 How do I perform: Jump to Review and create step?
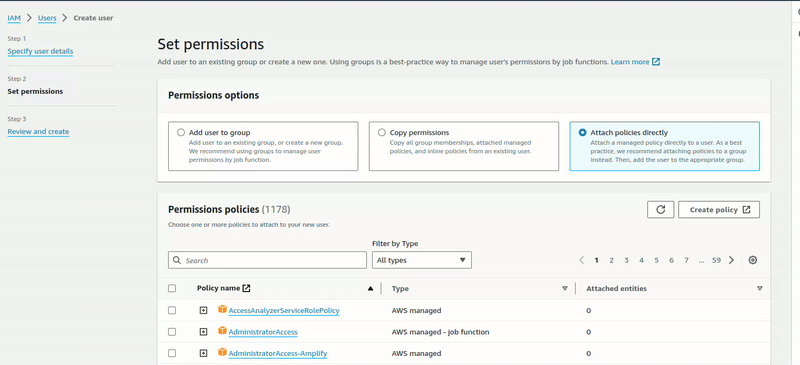(x=38, y=131)
